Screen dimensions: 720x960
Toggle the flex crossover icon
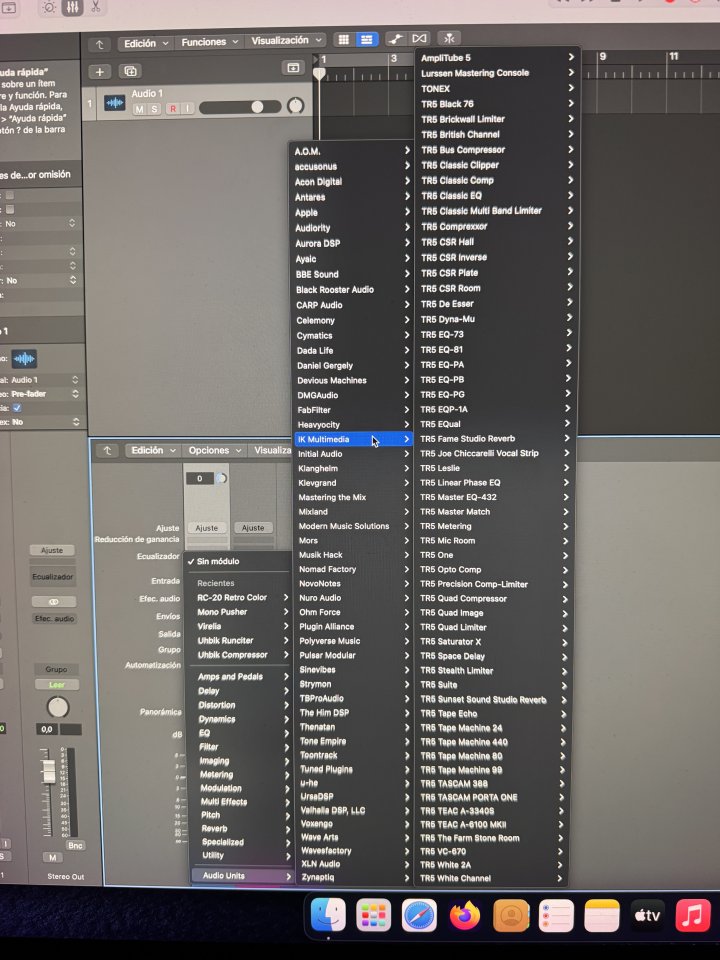419,39
